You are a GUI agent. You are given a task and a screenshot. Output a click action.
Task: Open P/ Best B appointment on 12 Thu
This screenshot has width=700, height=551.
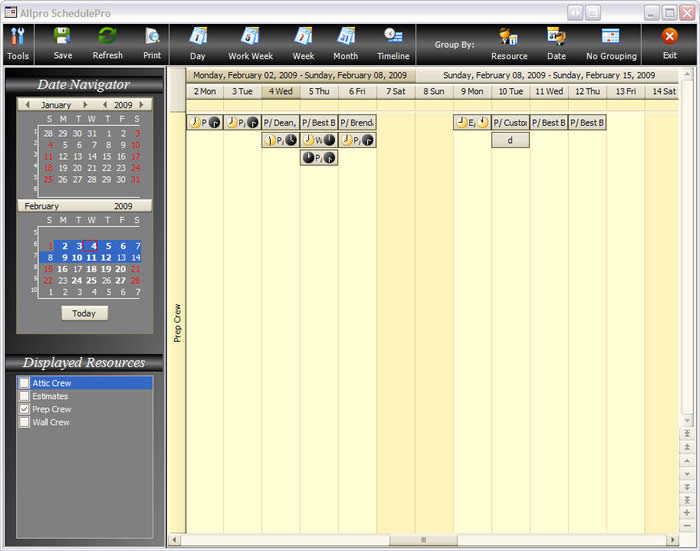[x=587, y=122]
